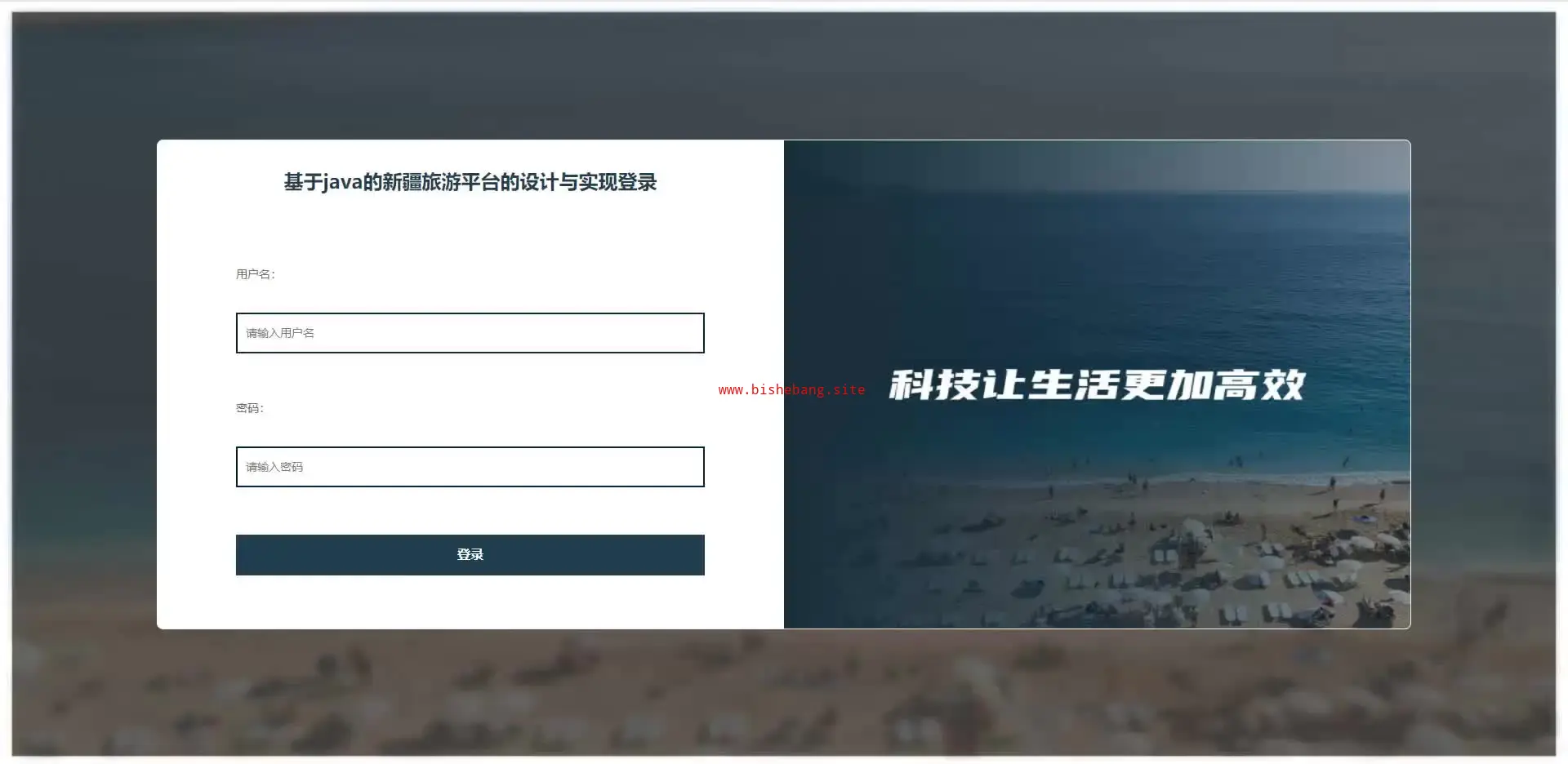Viewport: 1568px width, 764px height.
Task: Click the word java in the title
Action: pyautogui.click(x=342, y=183)
